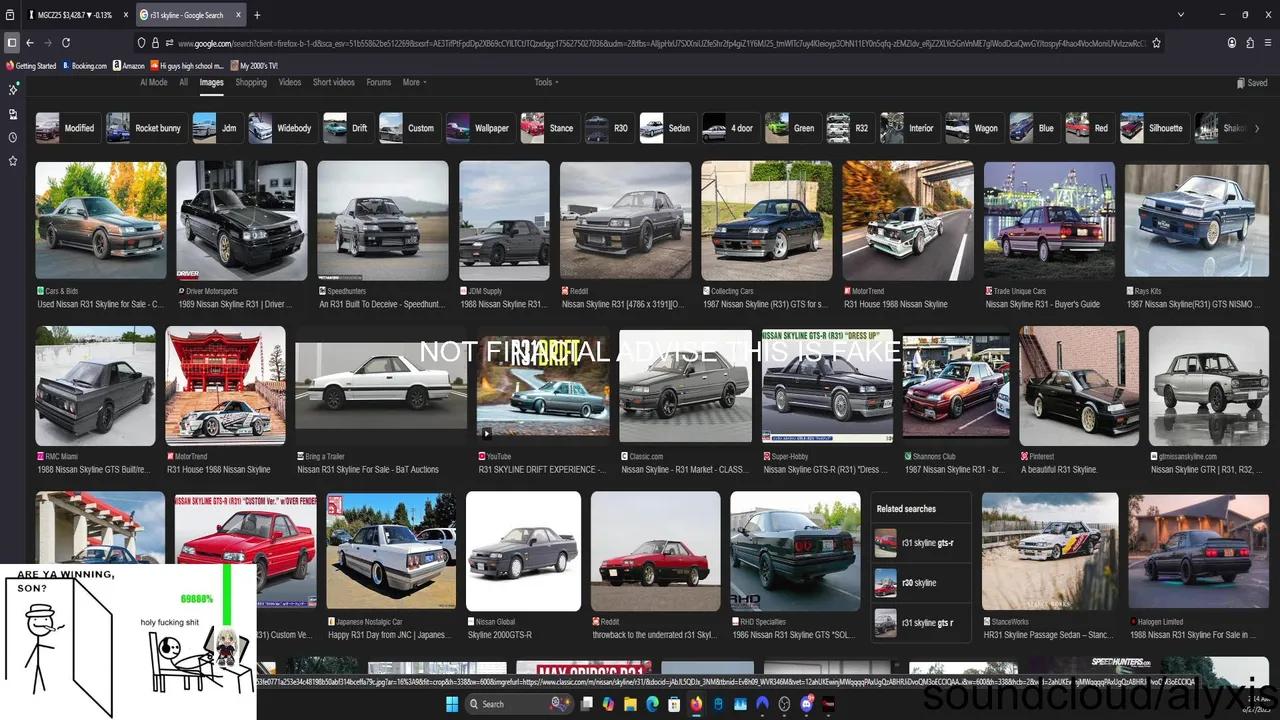Click the URL address bar
The width and height of the screenshot is (1280, 720).
(650, 43)
